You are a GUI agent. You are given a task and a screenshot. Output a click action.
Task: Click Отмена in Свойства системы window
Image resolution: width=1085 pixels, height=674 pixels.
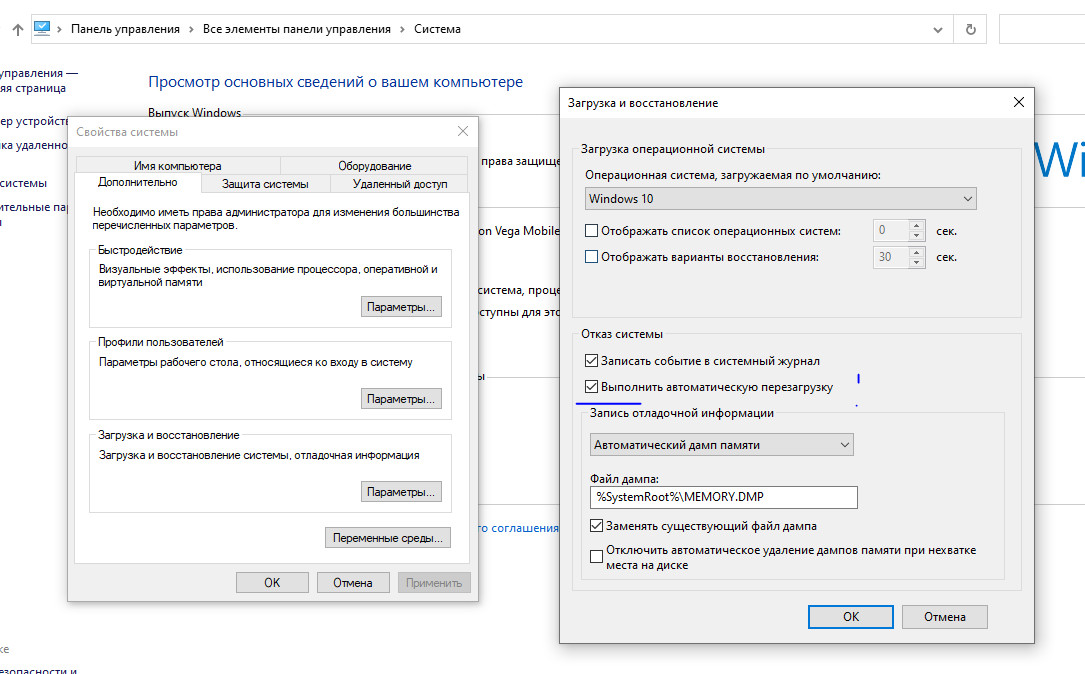point(353,583)
